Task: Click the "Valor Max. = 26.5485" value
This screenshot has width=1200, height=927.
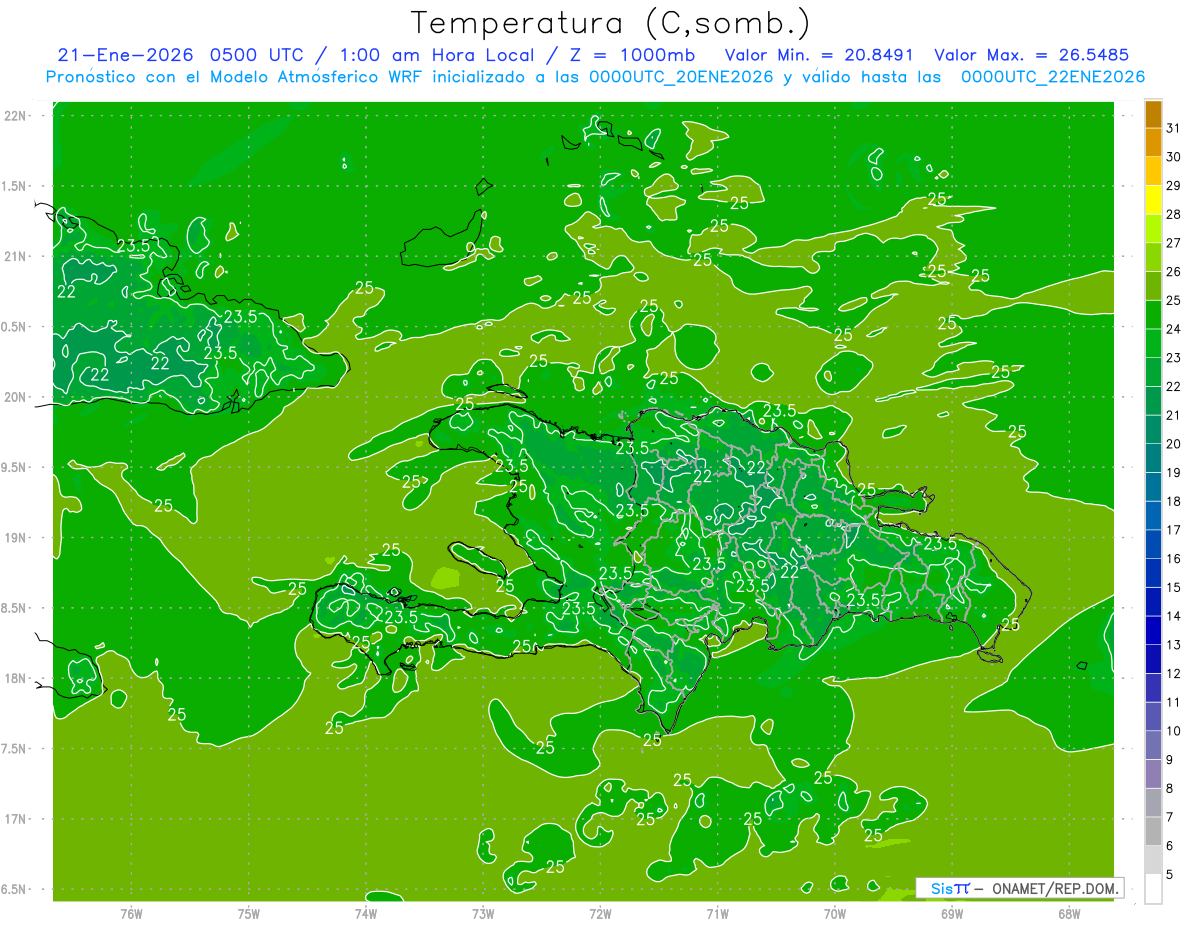Action: click(x=1031, y=55)
